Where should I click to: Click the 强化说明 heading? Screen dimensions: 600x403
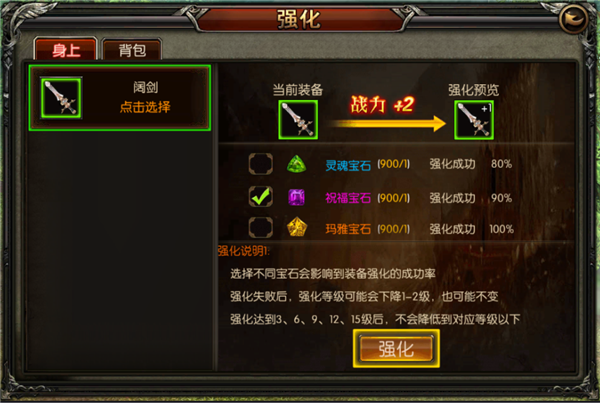[244, 251]
